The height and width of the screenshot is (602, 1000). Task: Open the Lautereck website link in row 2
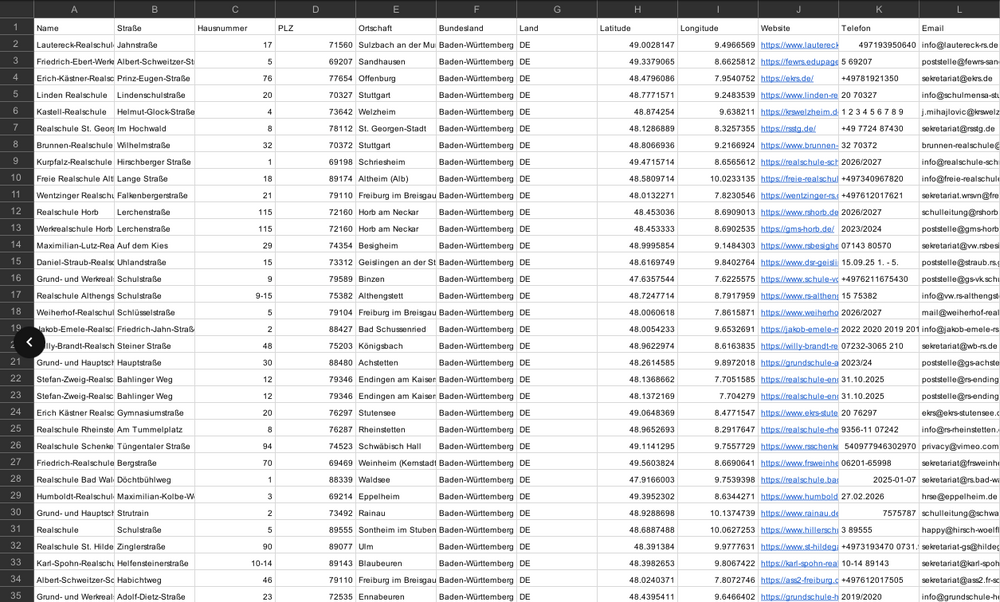coord(799,45)
